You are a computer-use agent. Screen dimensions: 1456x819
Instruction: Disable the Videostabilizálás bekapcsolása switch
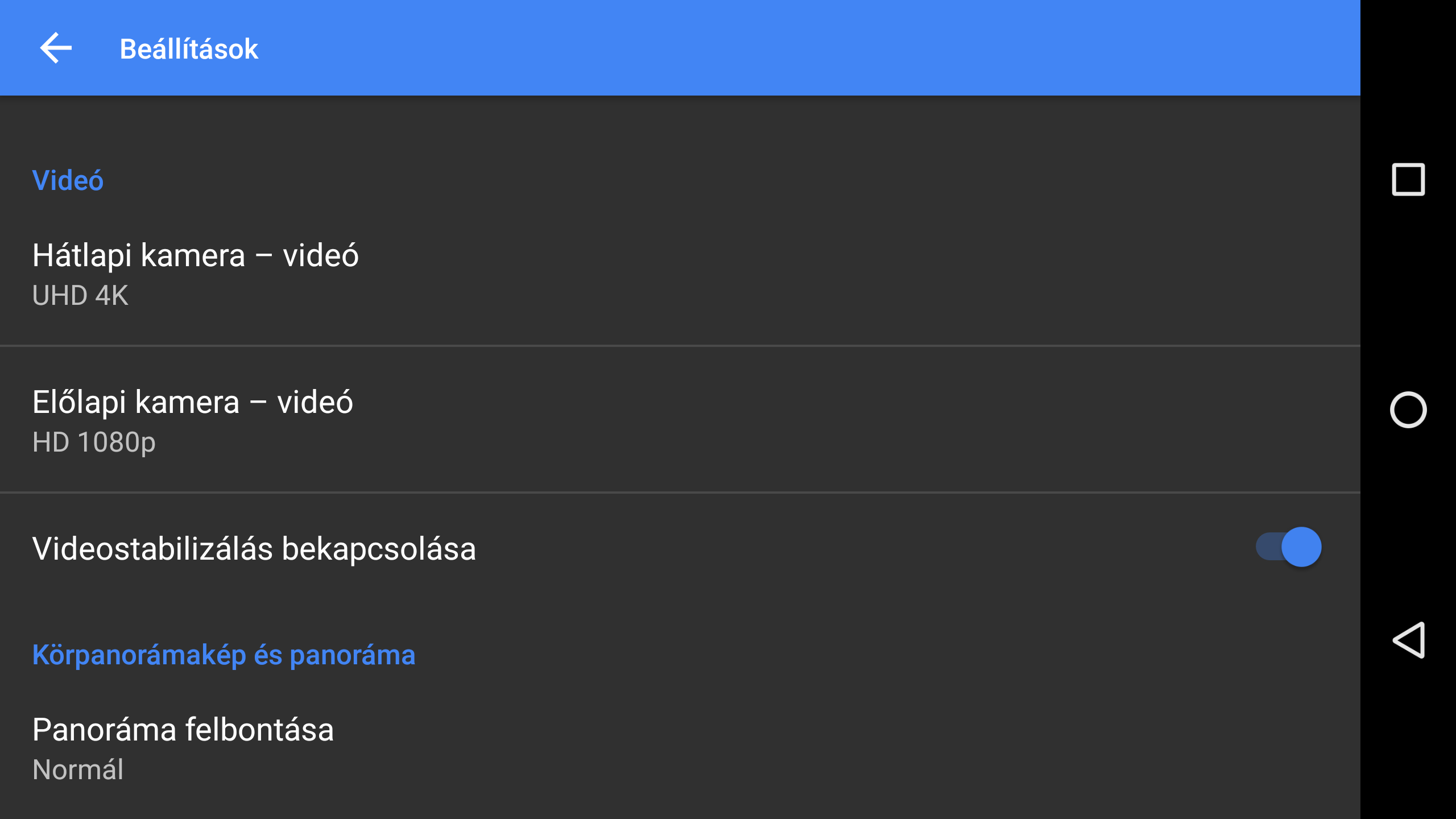pyautogui.click(x=1288, y=547)
